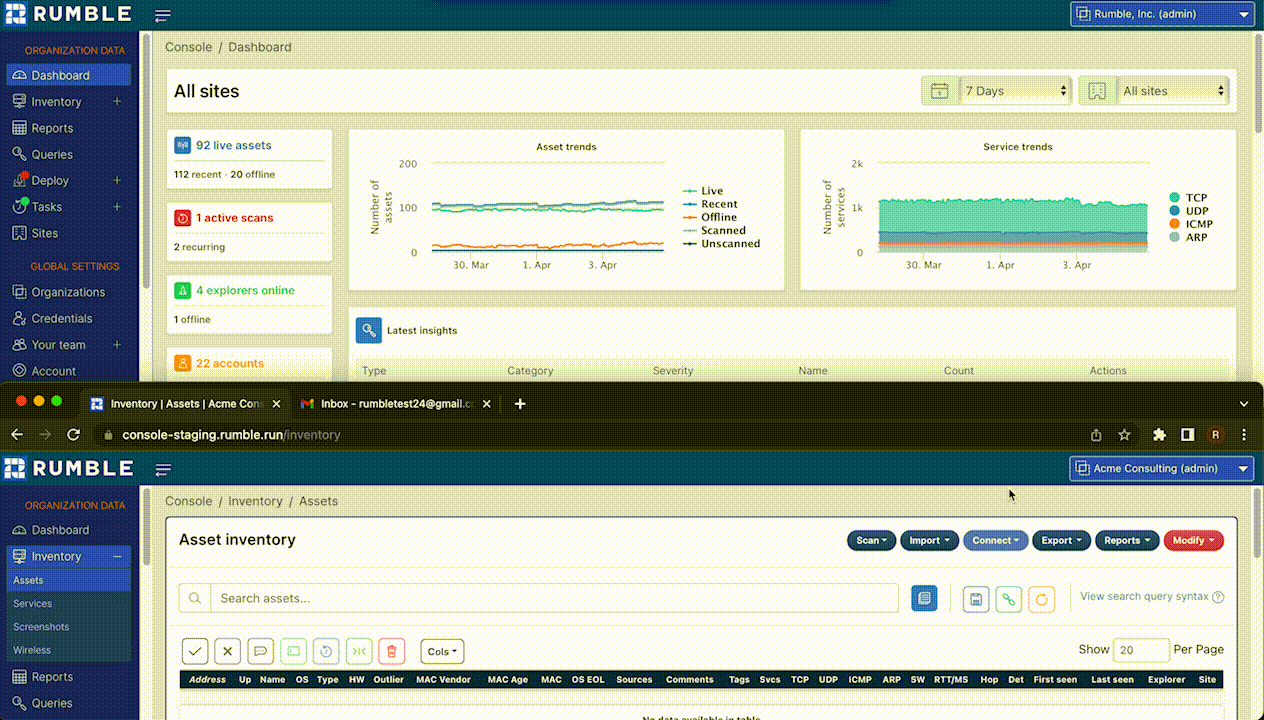Open the Cols column selector dropdown

point(442,651)
